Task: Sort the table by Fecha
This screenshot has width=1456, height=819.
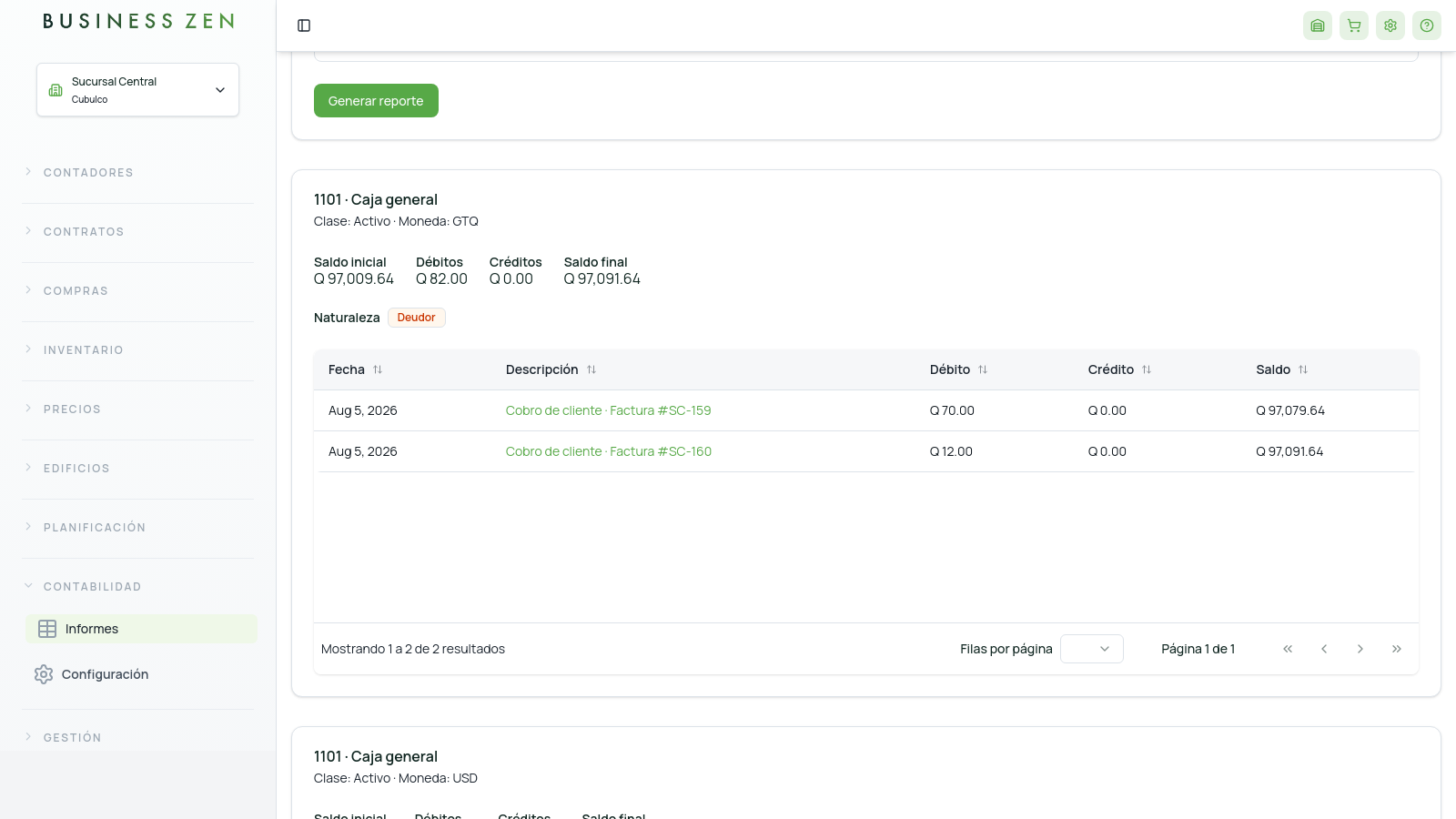Action: click(x=356, y=369)
